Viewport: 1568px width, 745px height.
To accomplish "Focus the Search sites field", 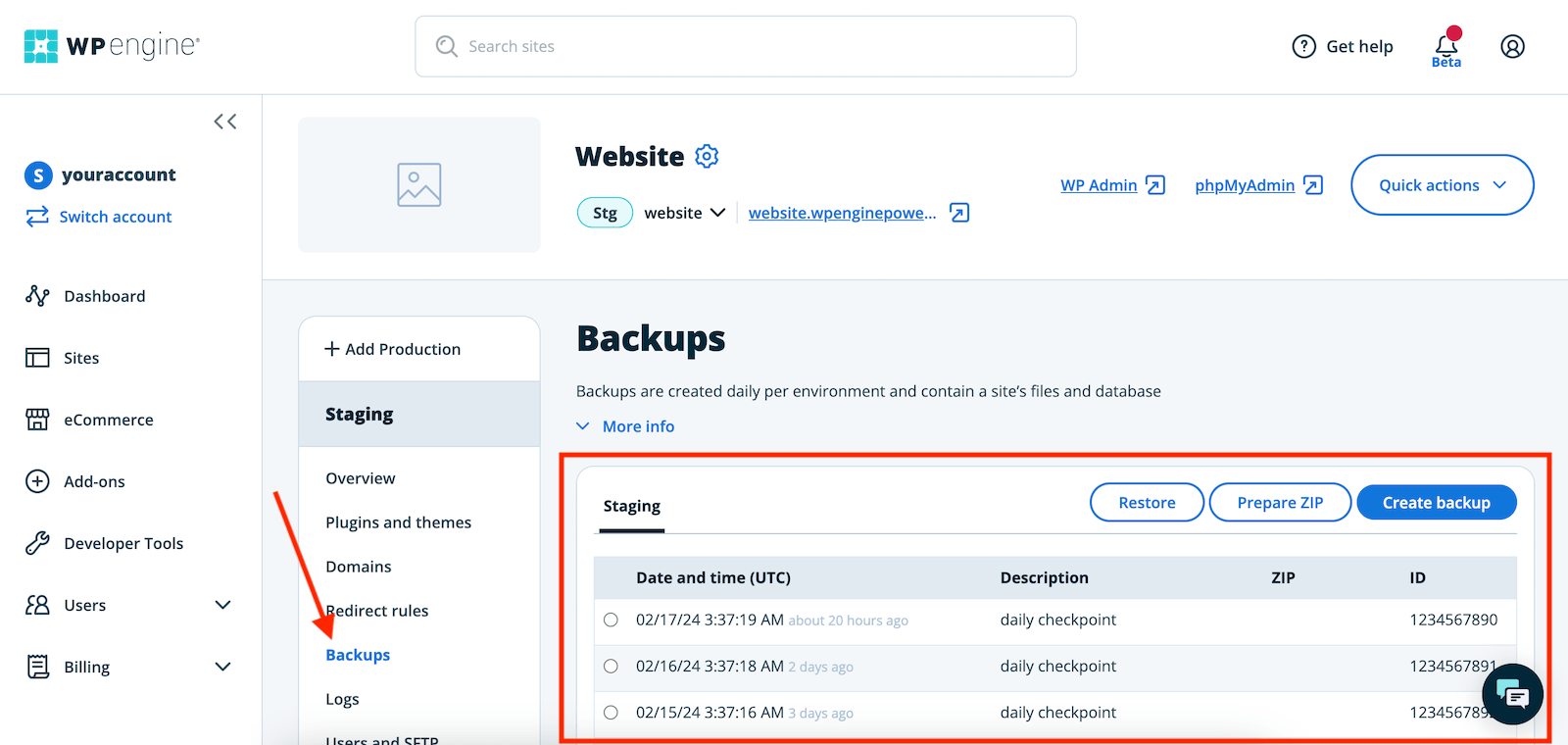I will pyautogui.click(x=746, y=46).
